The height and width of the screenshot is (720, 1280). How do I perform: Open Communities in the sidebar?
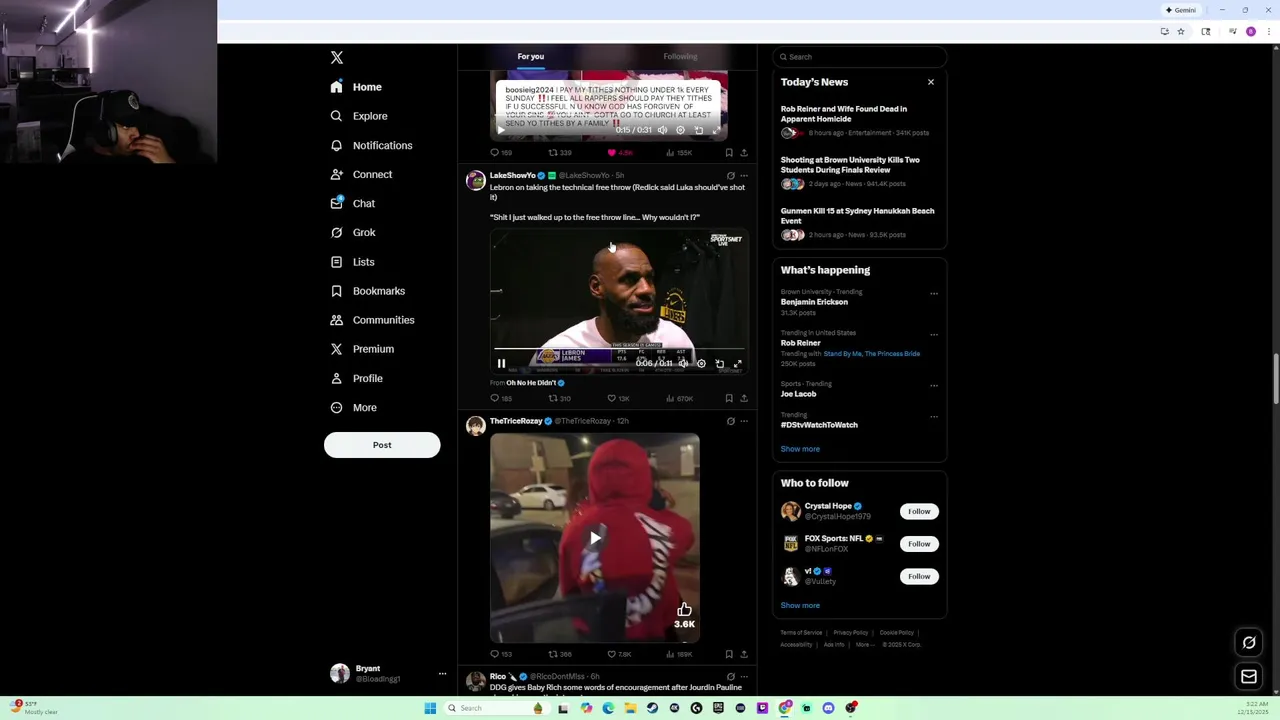(x=372, y=320)
